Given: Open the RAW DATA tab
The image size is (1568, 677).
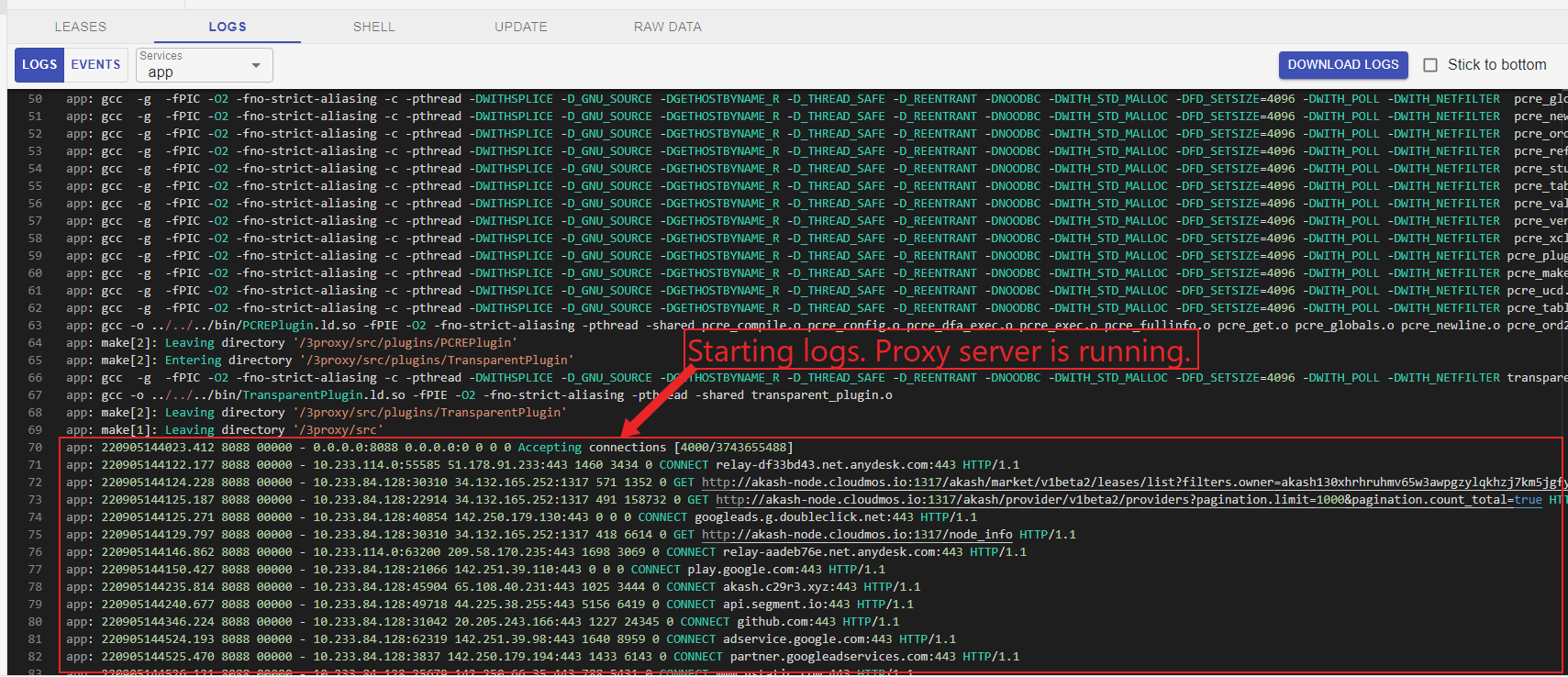Looking at the screenshot, I should tap(667, 27).
